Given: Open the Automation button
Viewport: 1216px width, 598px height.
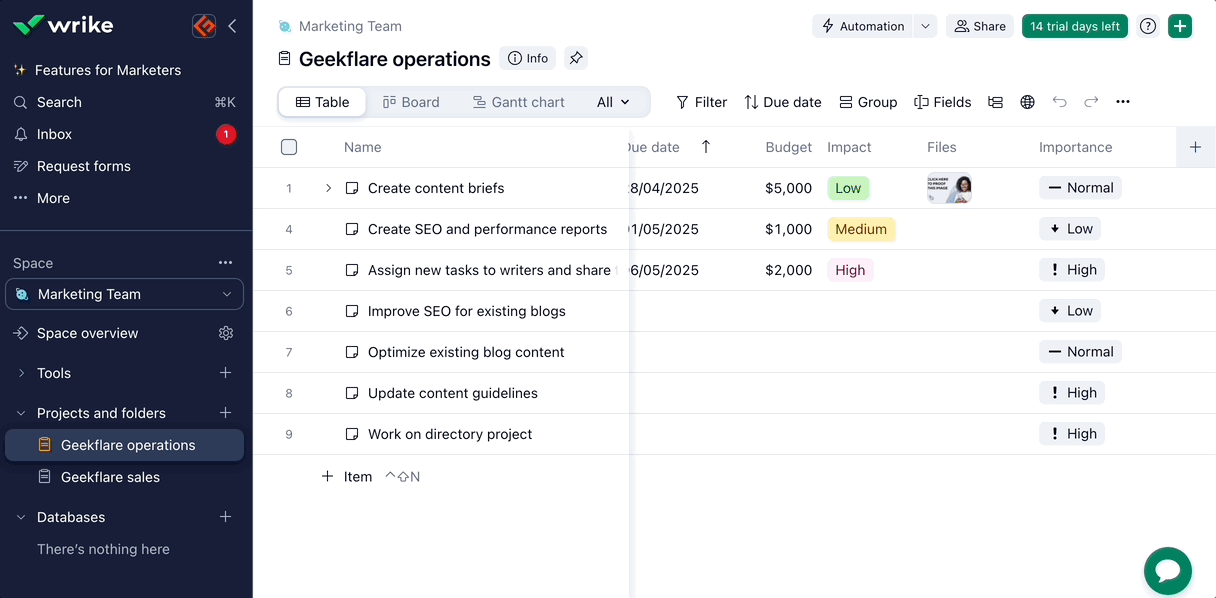Looking at the screenshot, I should pos(862,26).
